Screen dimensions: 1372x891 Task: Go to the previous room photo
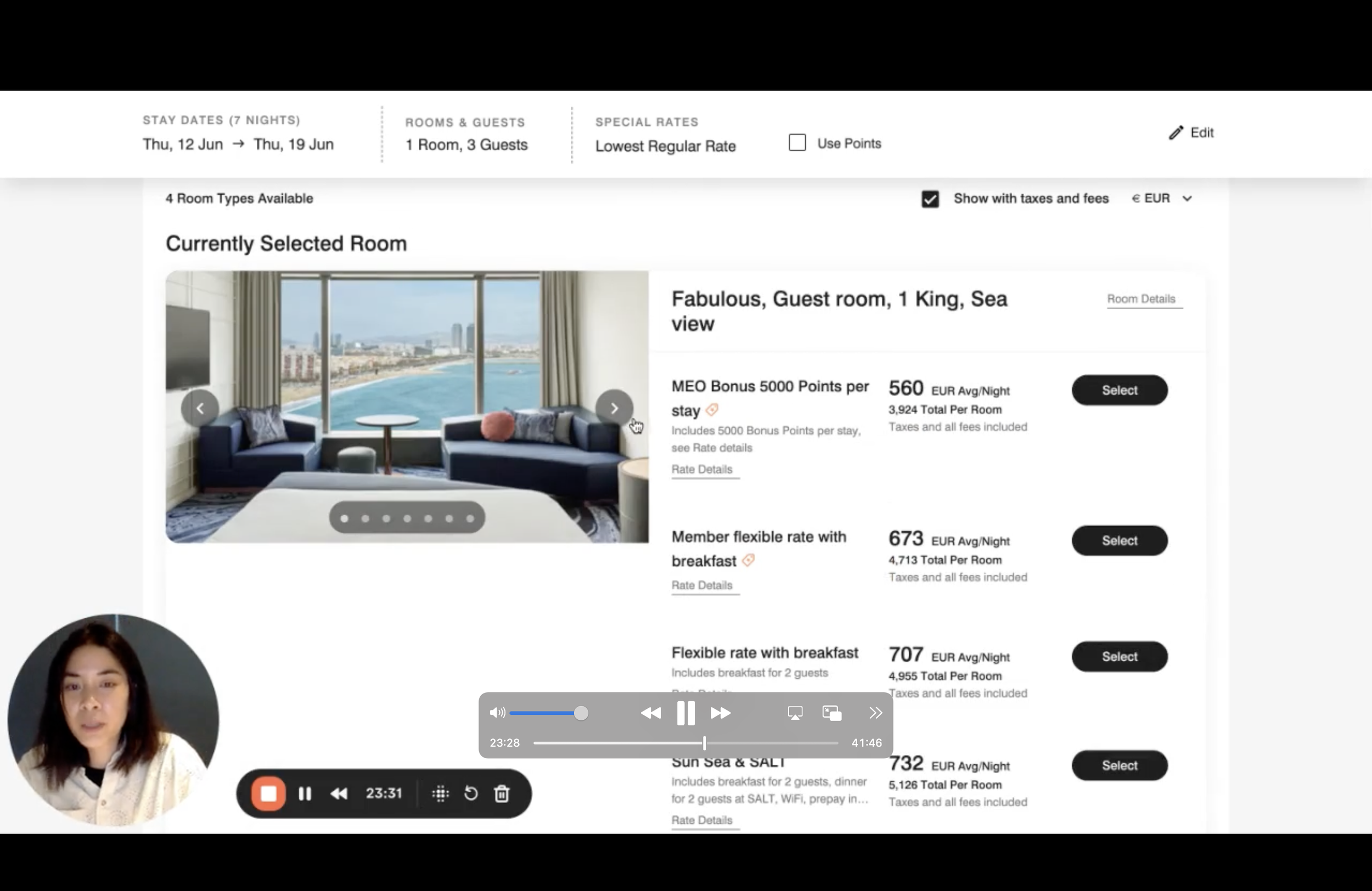200,408
